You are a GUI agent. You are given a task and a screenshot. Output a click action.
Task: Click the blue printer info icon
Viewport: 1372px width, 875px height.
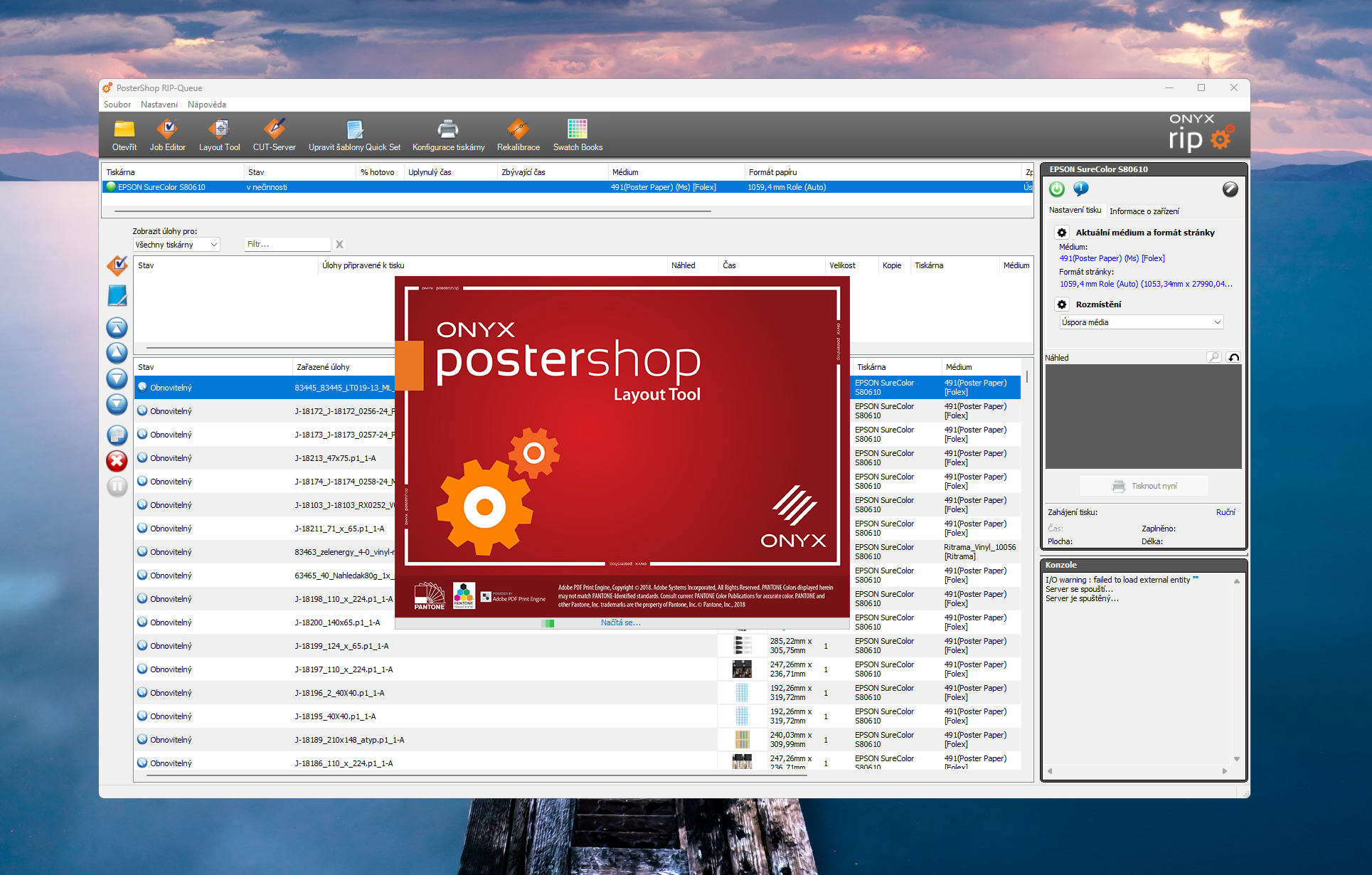(x=1081, y=189)
